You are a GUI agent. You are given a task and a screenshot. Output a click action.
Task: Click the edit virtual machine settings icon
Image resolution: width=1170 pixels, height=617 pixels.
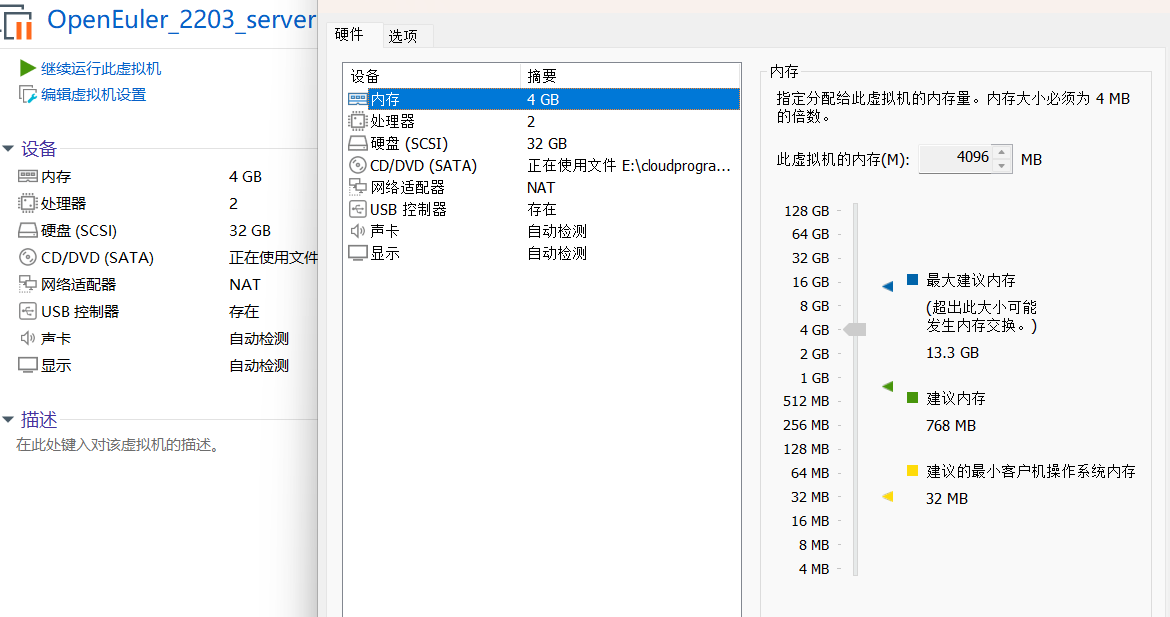click(x=28, y=95)
